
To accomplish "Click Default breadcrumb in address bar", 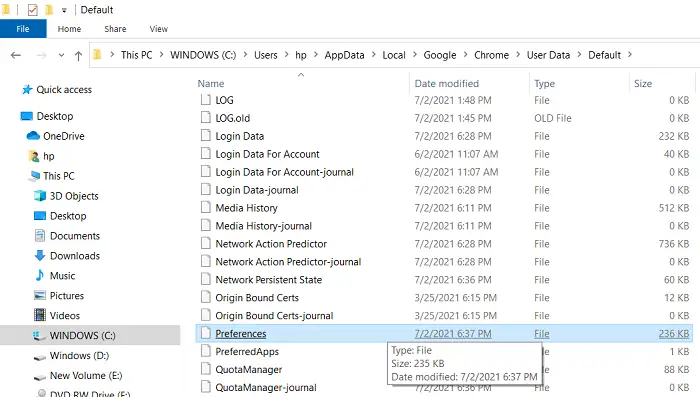I will point(604,55).
